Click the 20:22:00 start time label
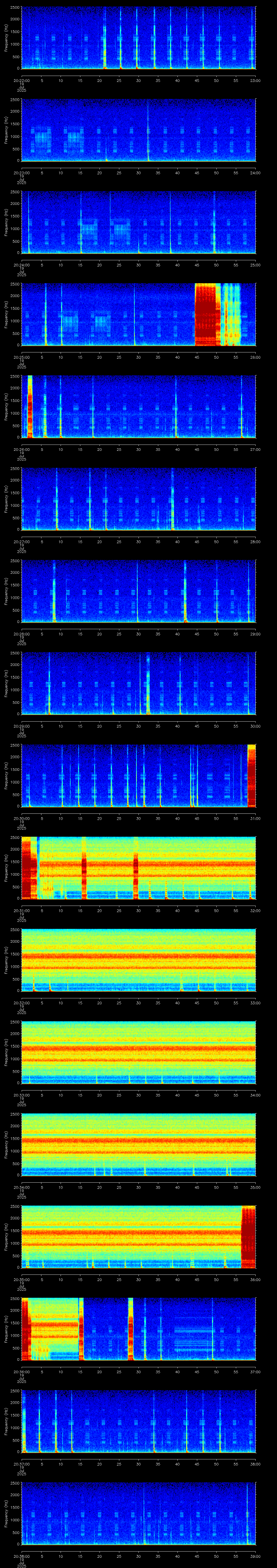The image size is (277, 1568). 21,80
